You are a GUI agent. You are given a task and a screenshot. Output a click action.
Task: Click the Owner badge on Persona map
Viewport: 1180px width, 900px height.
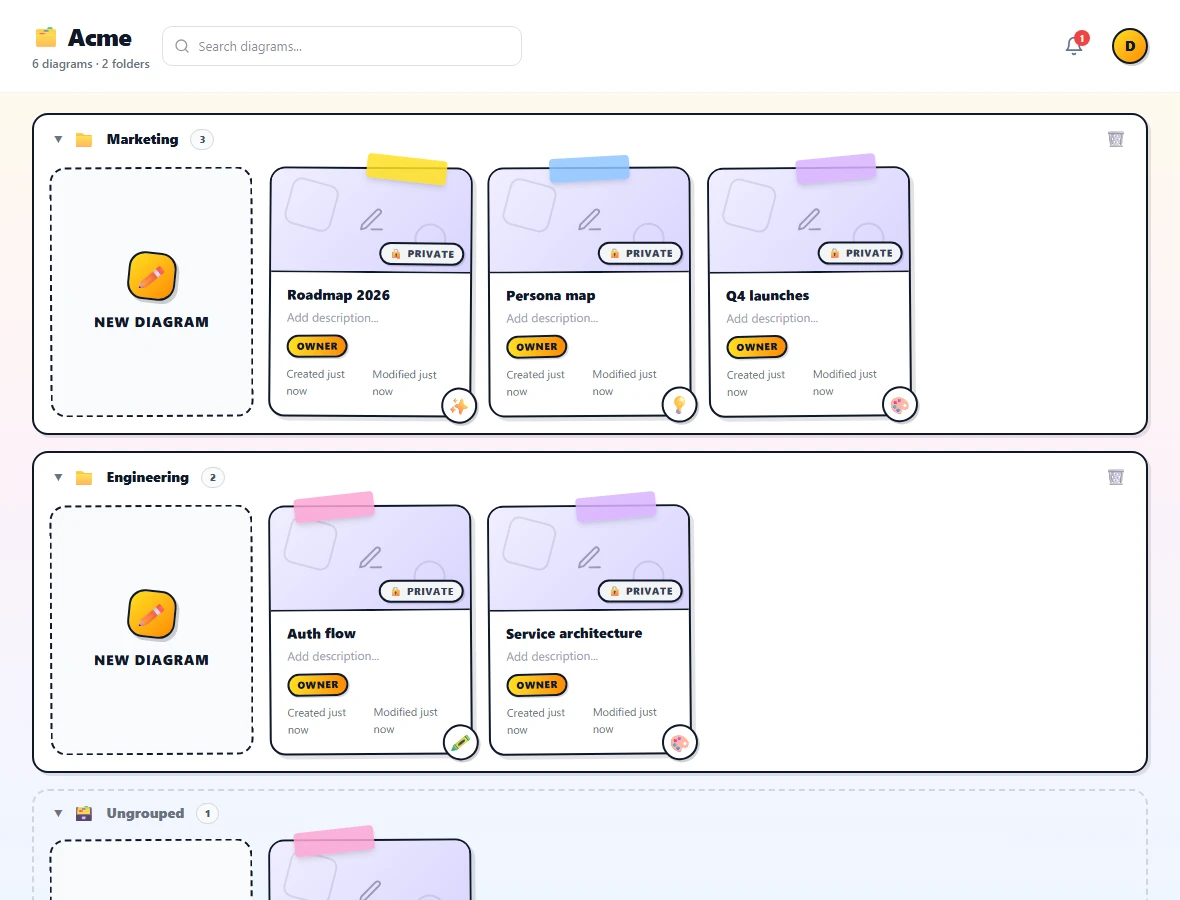coord(537,346)
